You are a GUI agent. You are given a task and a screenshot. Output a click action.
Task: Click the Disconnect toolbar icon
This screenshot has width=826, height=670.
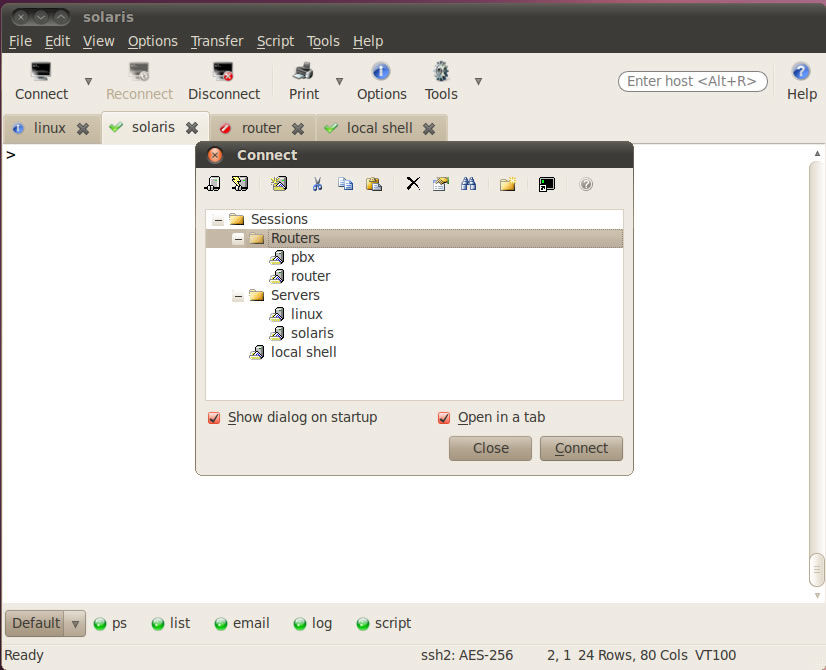point(223,71)
